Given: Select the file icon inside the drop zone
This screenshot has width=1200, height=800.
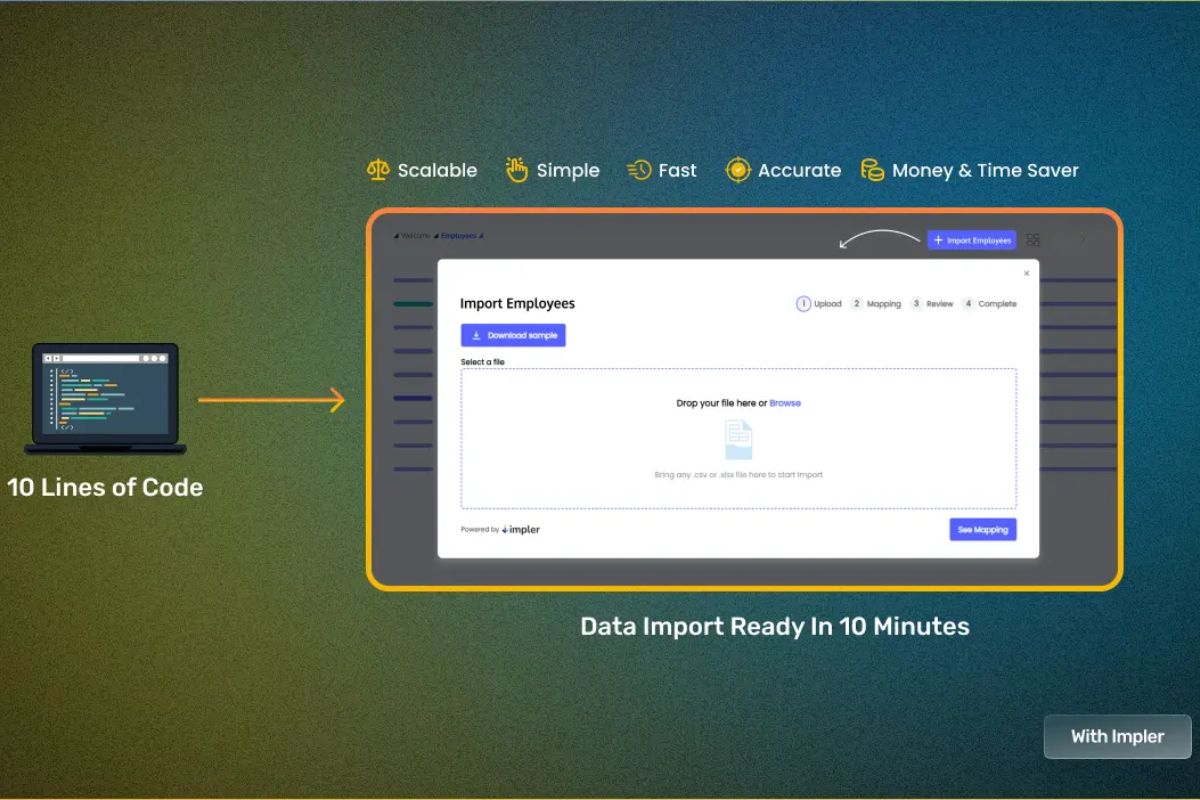Looking at the screenshot, I should [739, 440].
